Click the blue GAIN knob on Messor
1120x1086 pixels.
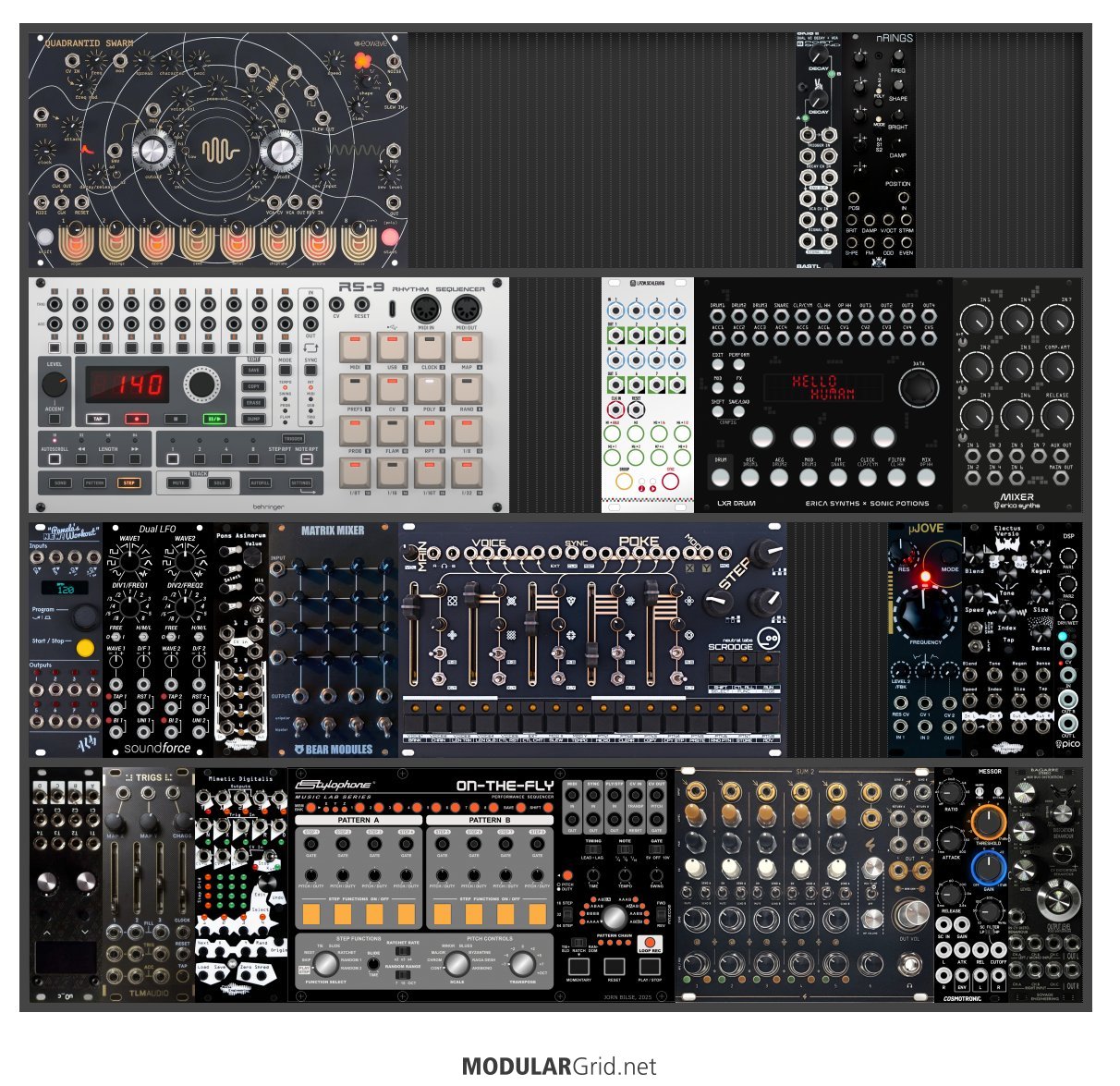tap(988, 868)
